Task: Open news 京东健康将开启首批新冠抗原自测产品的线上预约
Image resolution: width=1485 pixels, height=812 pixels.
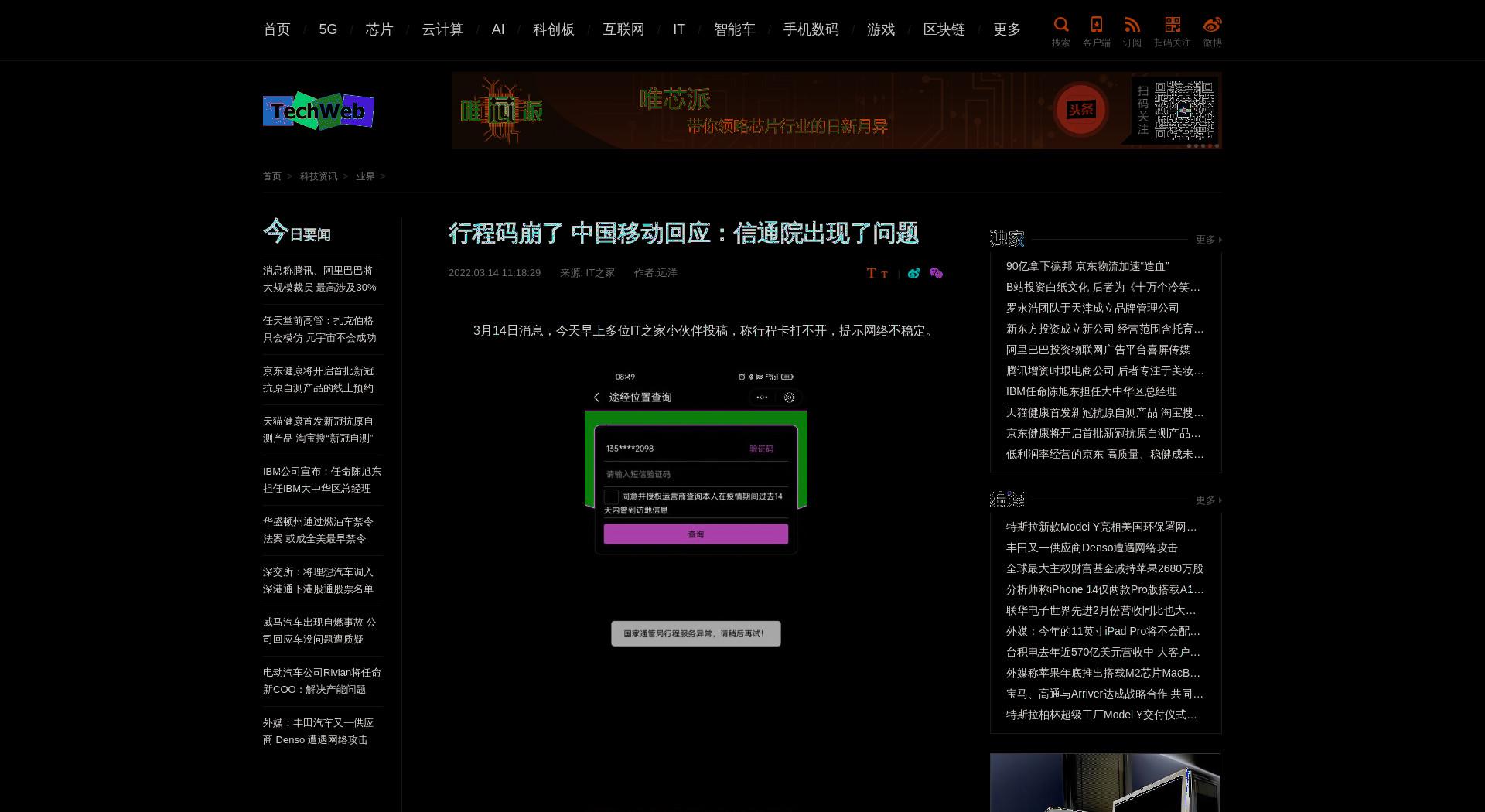Action: pyautogui.click(x=319, y=380)
